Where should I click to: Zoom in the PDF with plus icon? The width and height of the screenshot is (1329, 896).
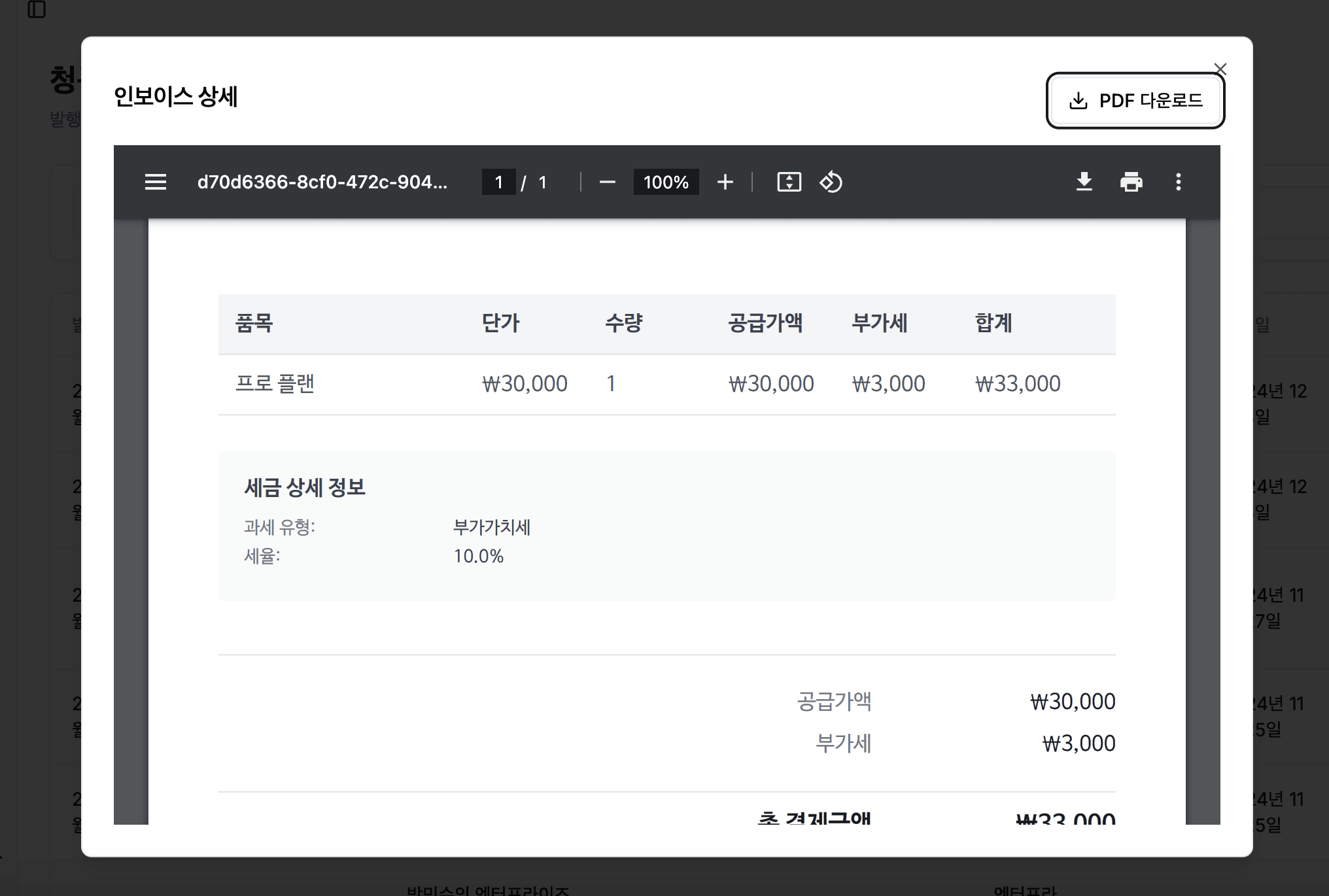(x=725, y=182)
